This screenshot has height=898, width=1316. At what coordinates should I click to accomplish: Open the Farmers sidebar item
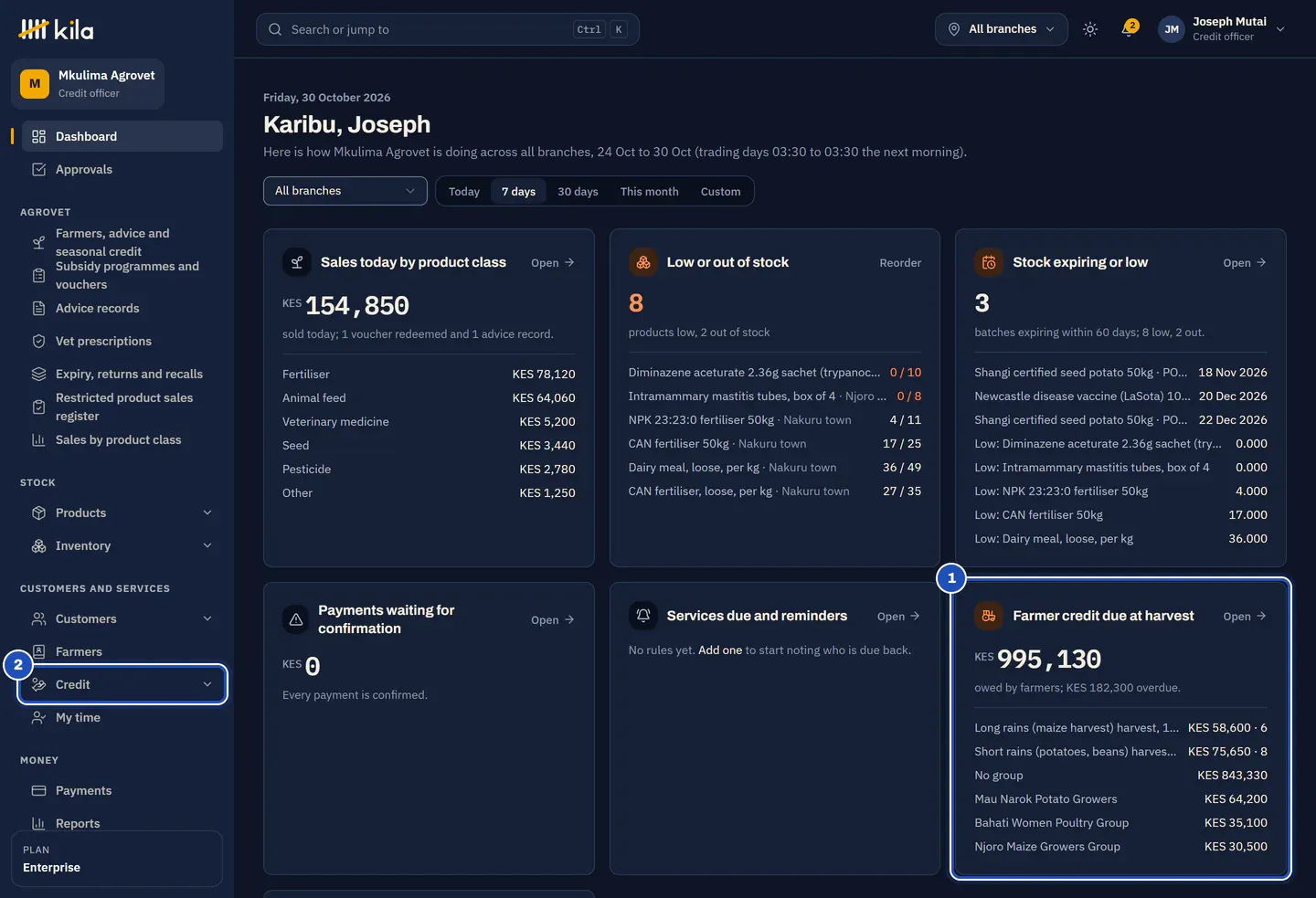(x=122, y=651)
